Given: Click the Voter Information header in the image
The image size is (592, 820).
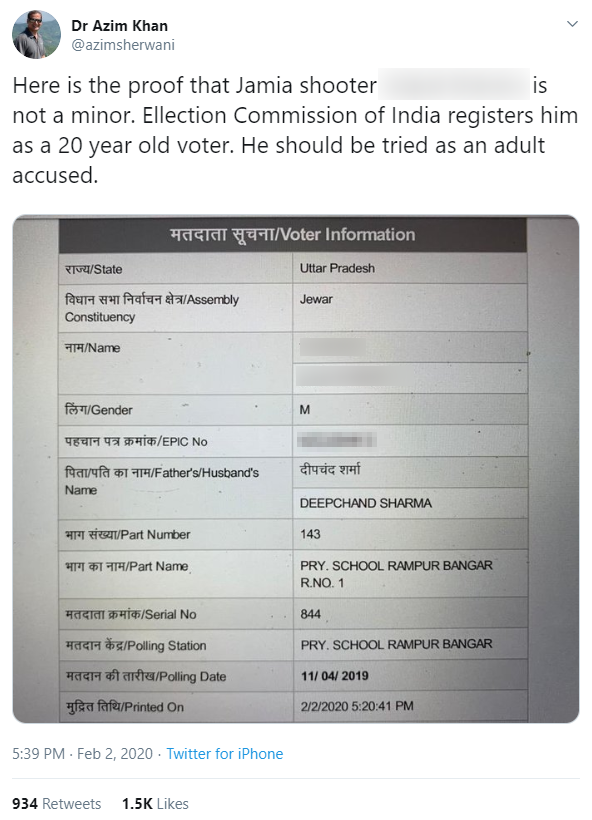Looking at the screenshot, I should coord(292,235).
